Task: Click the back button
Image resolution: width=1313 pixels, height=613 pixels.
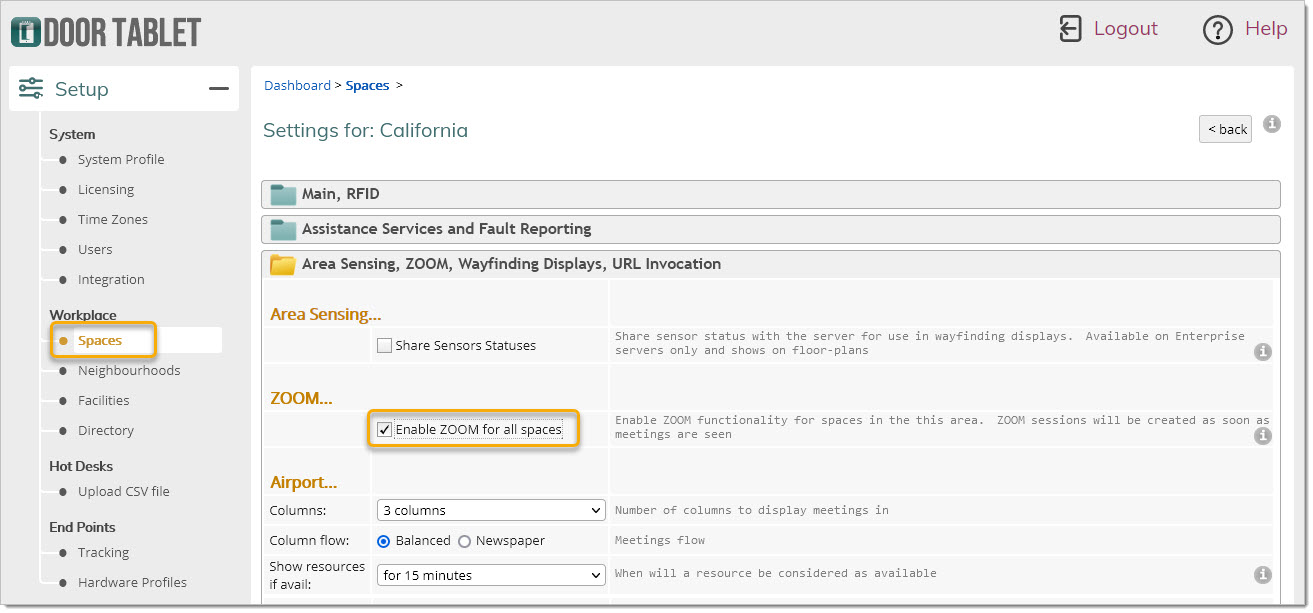Action: [1225, 129]
